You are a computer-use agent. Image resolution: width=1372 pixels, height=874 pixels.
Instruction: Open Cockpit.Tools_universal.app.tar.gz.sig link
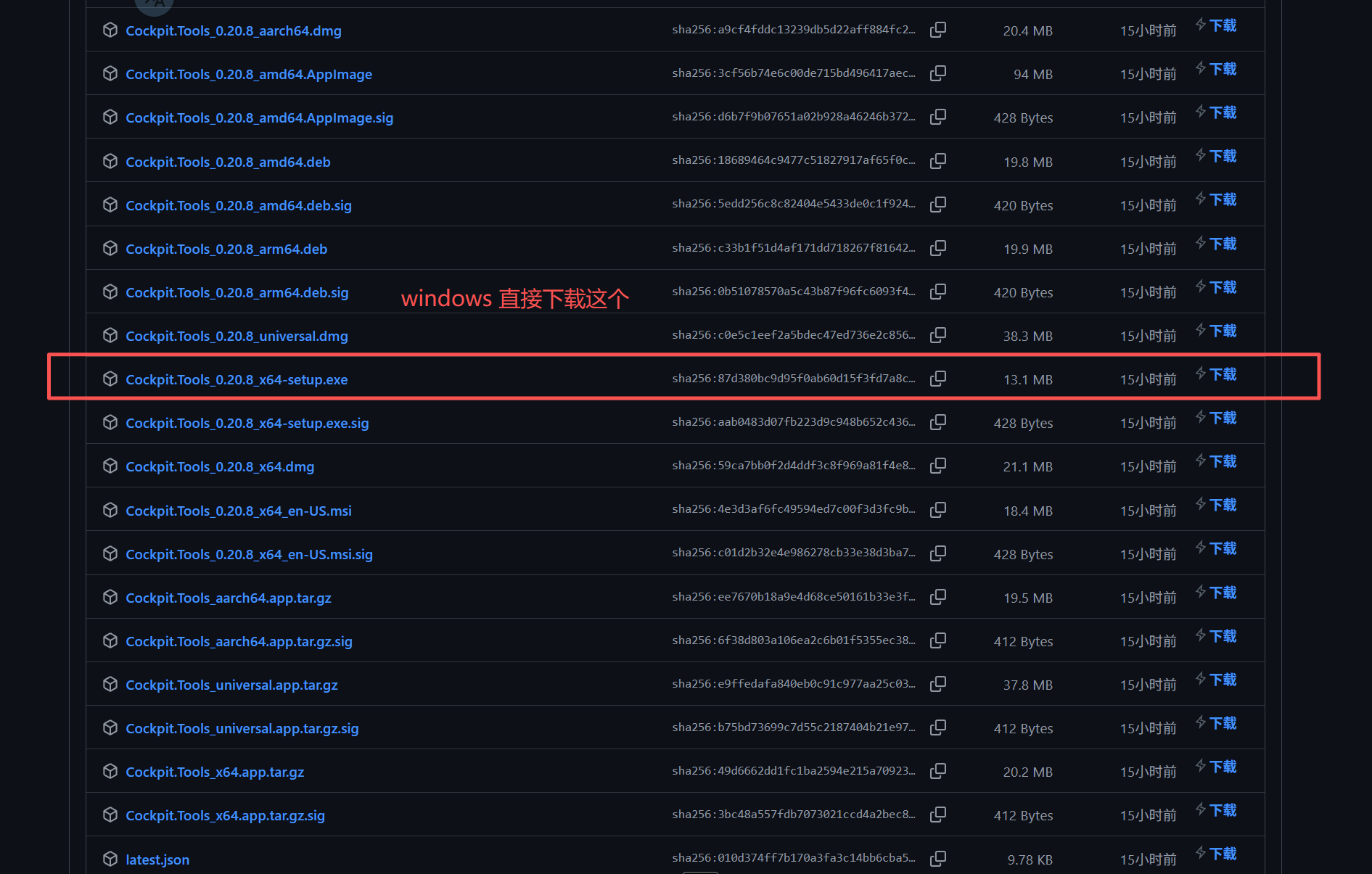242,728
